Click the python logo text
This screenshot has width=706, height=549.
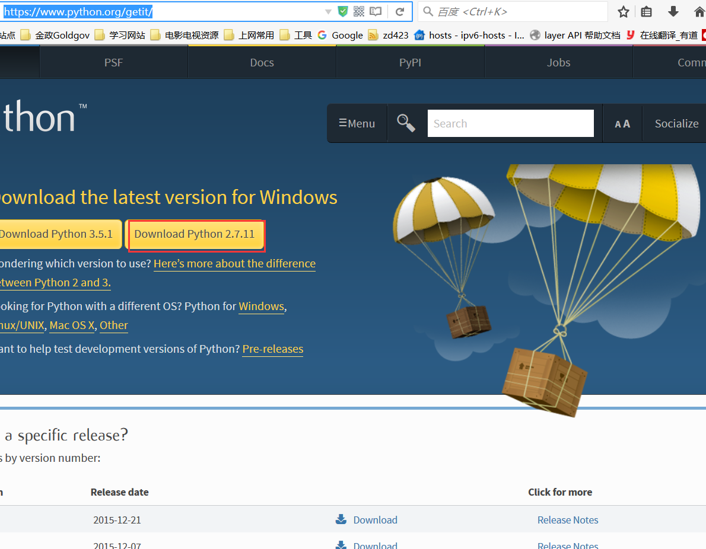pos(43,117)
